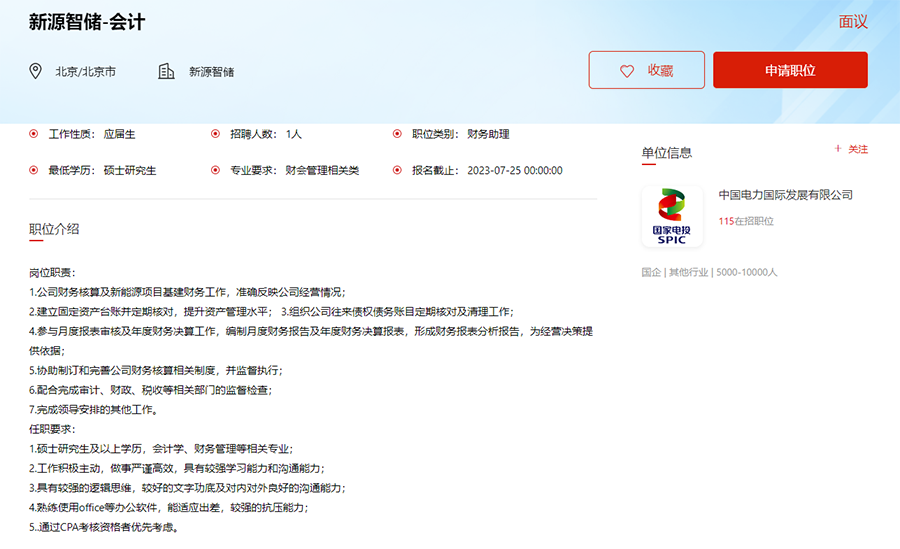
Task: Click the line 配合完成审计、财政、税收等相关部门
Action: 151,391
